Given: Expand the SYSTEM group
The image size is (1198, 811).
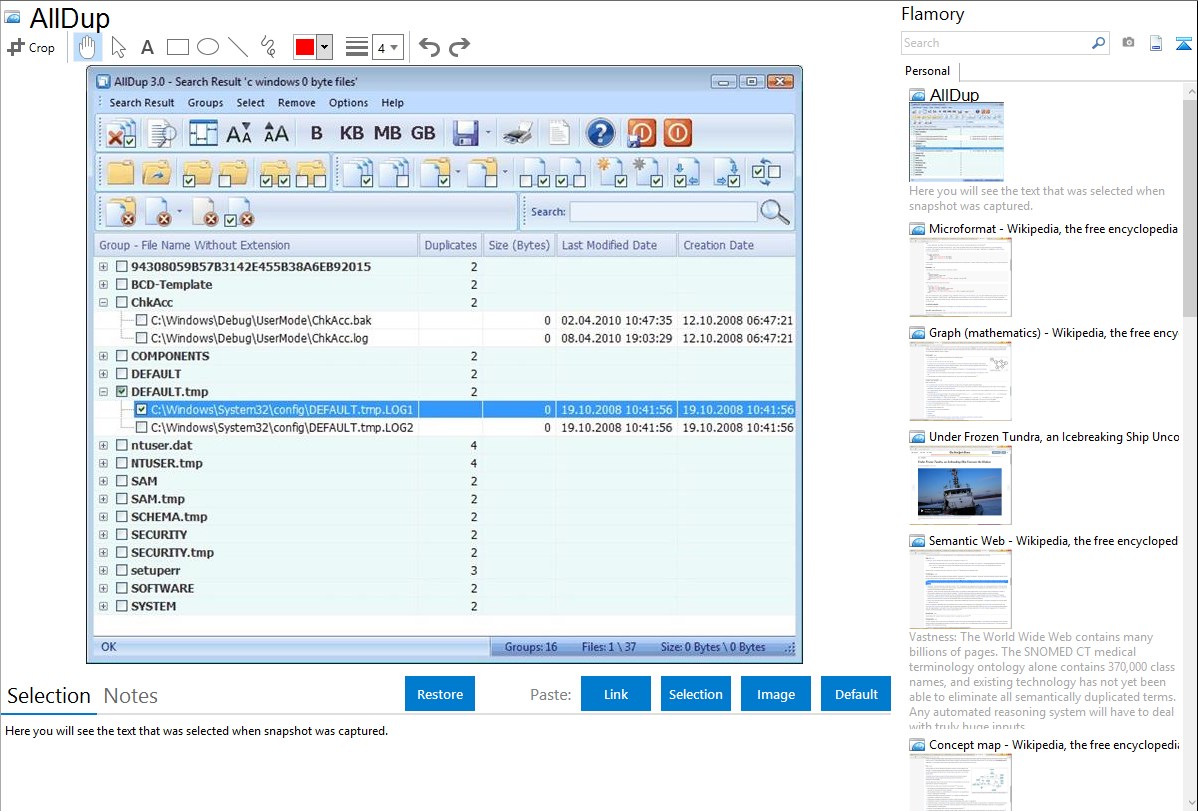Looking at the screenshot, I should 103,607.
